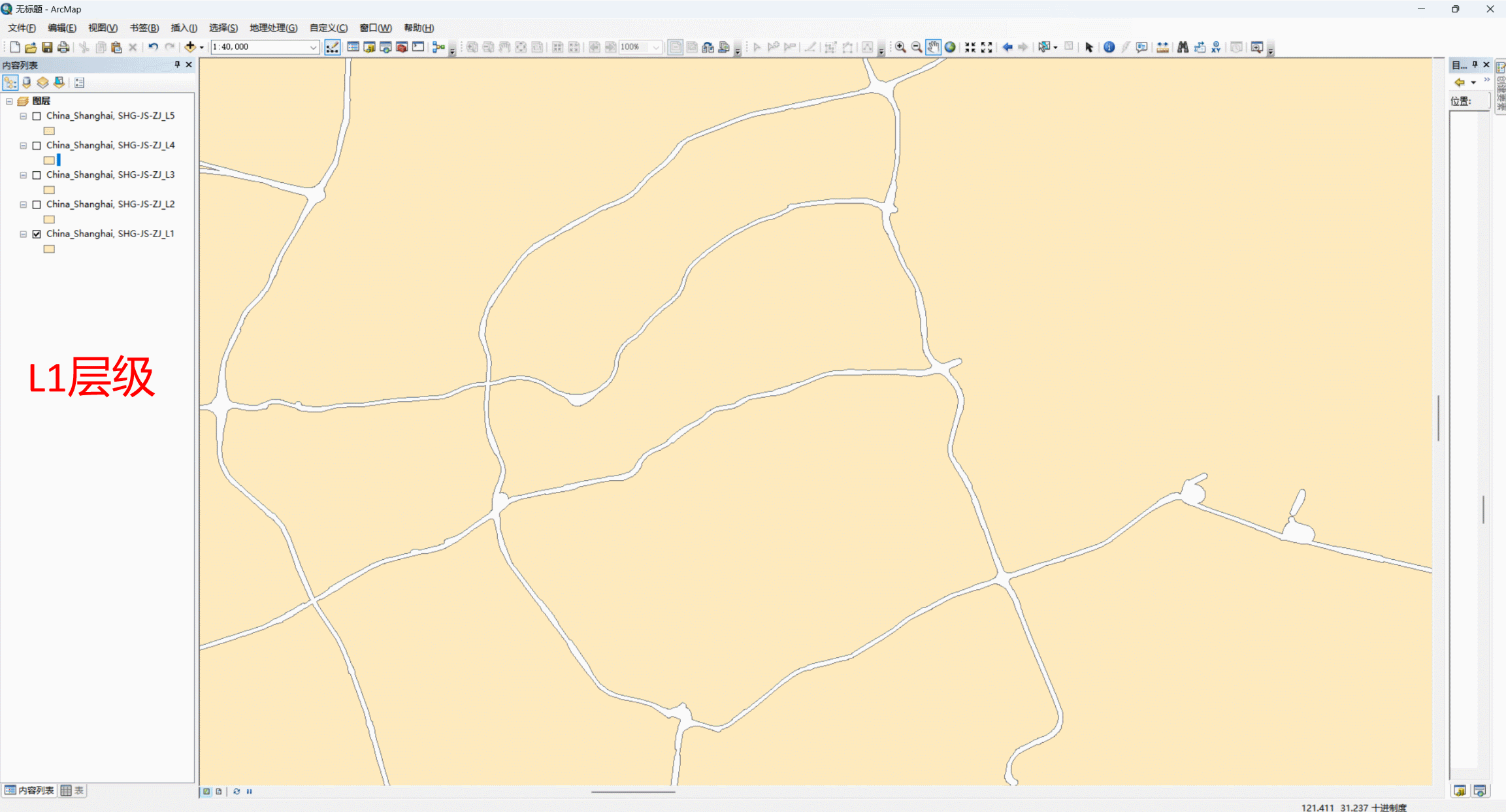Click the 内容列表 bottom tab
This screenshot has height=812, width=1506.
[29, 790]
